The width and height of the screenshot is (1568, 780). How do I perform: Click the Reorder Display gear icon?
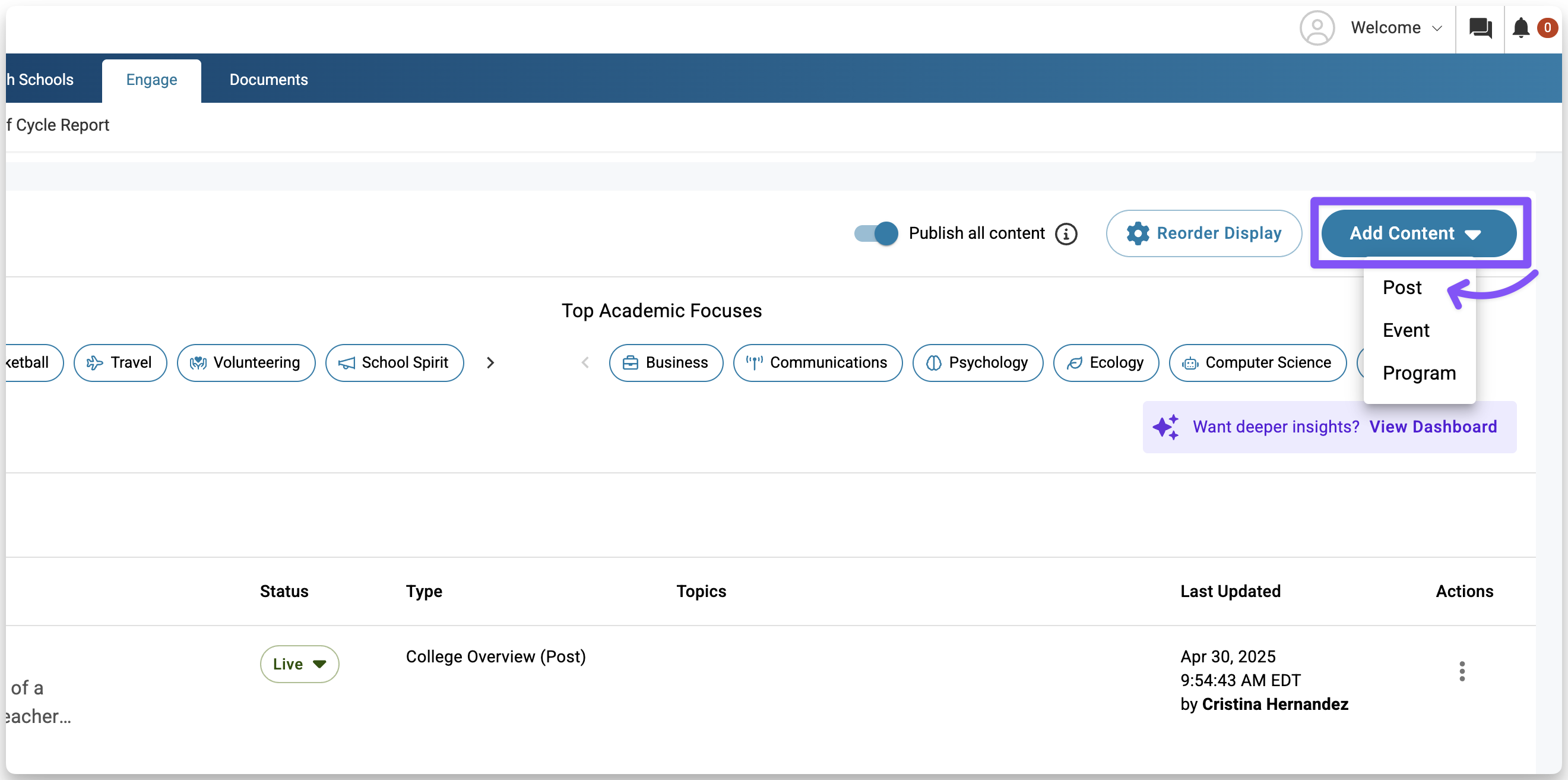pos(1137,234)
